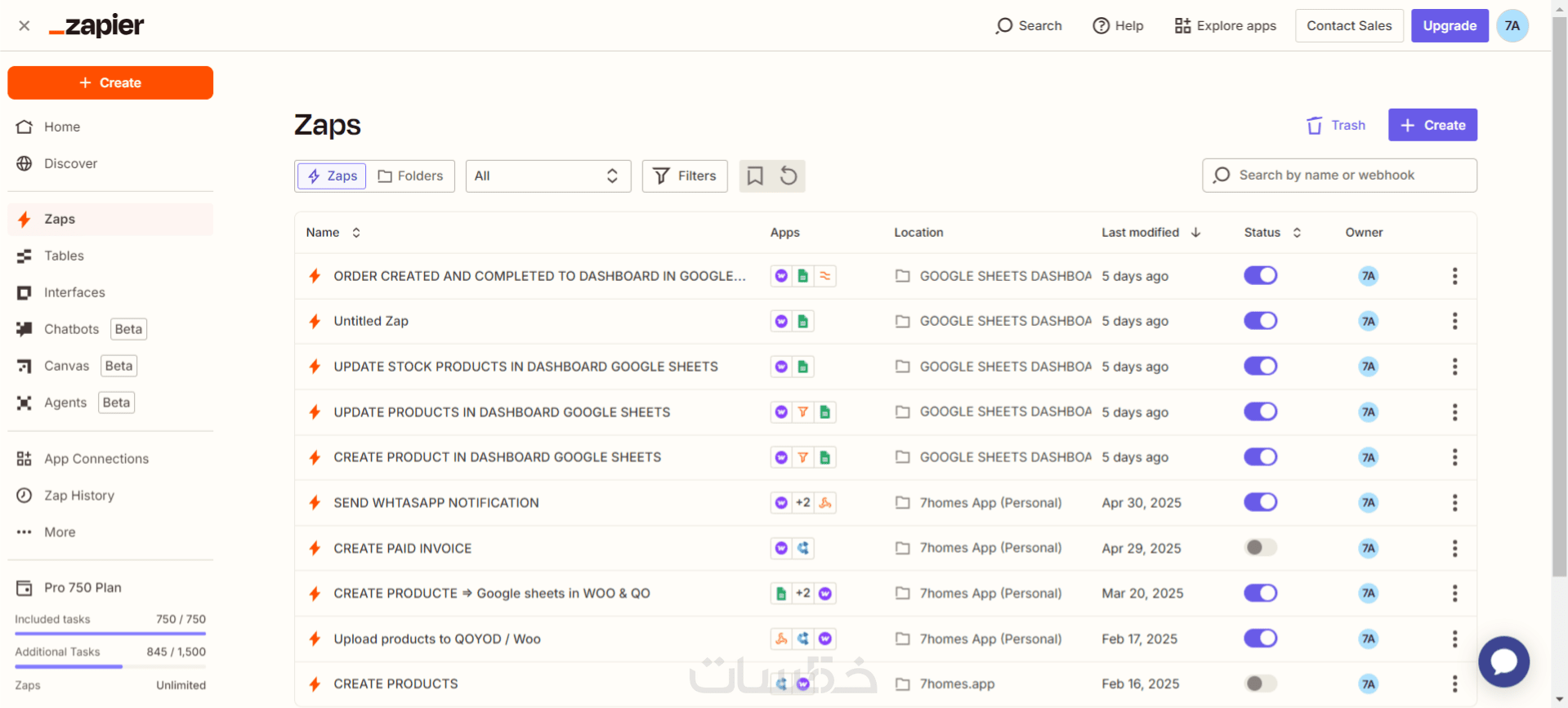Open the chat support bubble
The image size is (1568, 708).
1503,661
